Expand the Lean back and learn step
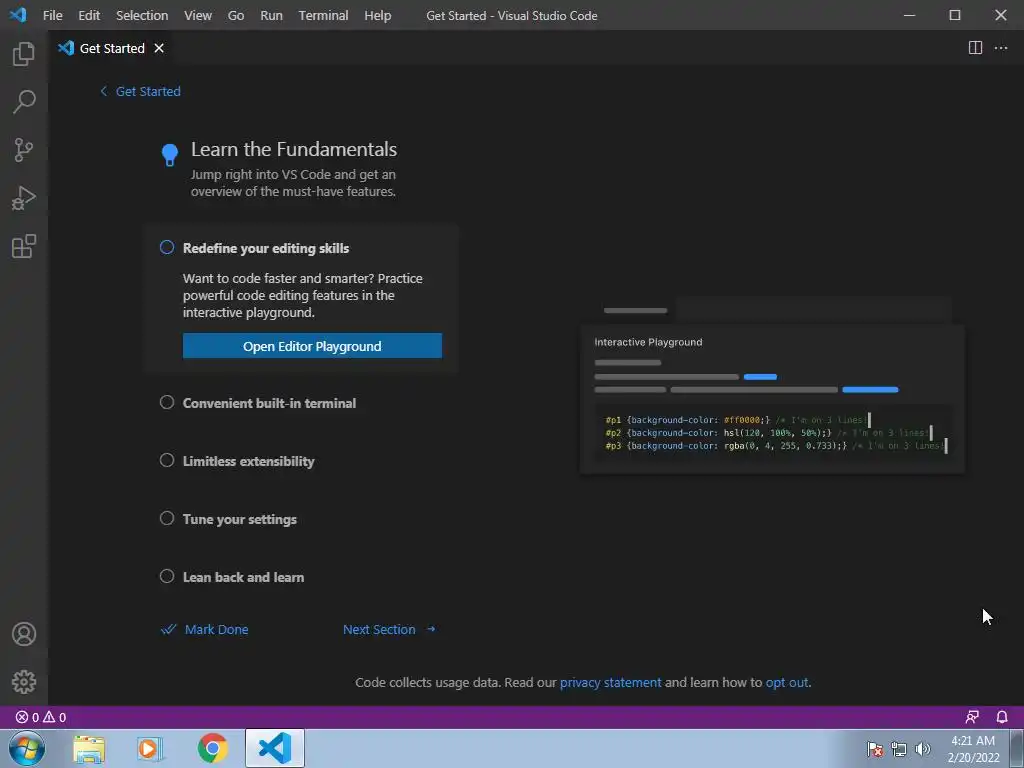Image resolution: width=1024 pixels, height=768 pixels. (x=243, y=577)
